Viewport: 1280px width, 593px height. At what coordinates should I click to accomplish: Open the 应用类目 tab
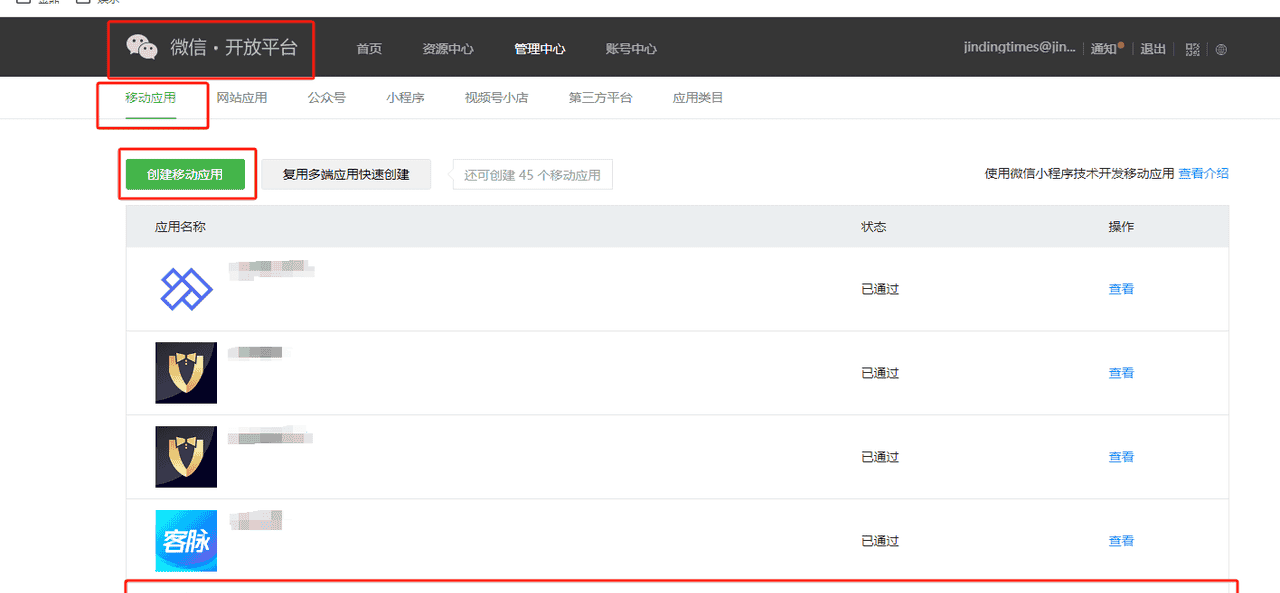697,97
